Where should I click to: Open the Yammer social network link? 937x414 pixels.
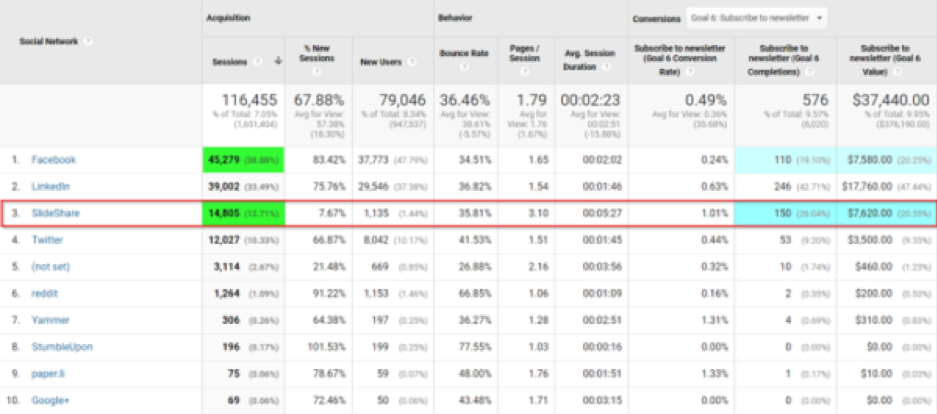51,320
